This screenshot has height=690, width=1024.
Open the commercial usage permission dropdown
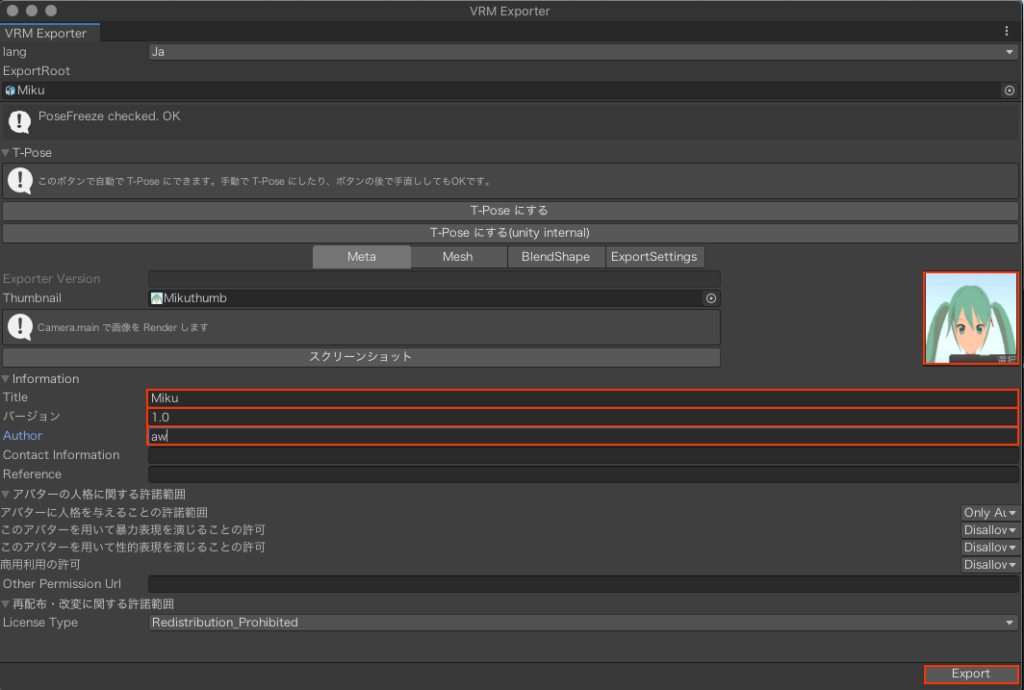point(990,565)
